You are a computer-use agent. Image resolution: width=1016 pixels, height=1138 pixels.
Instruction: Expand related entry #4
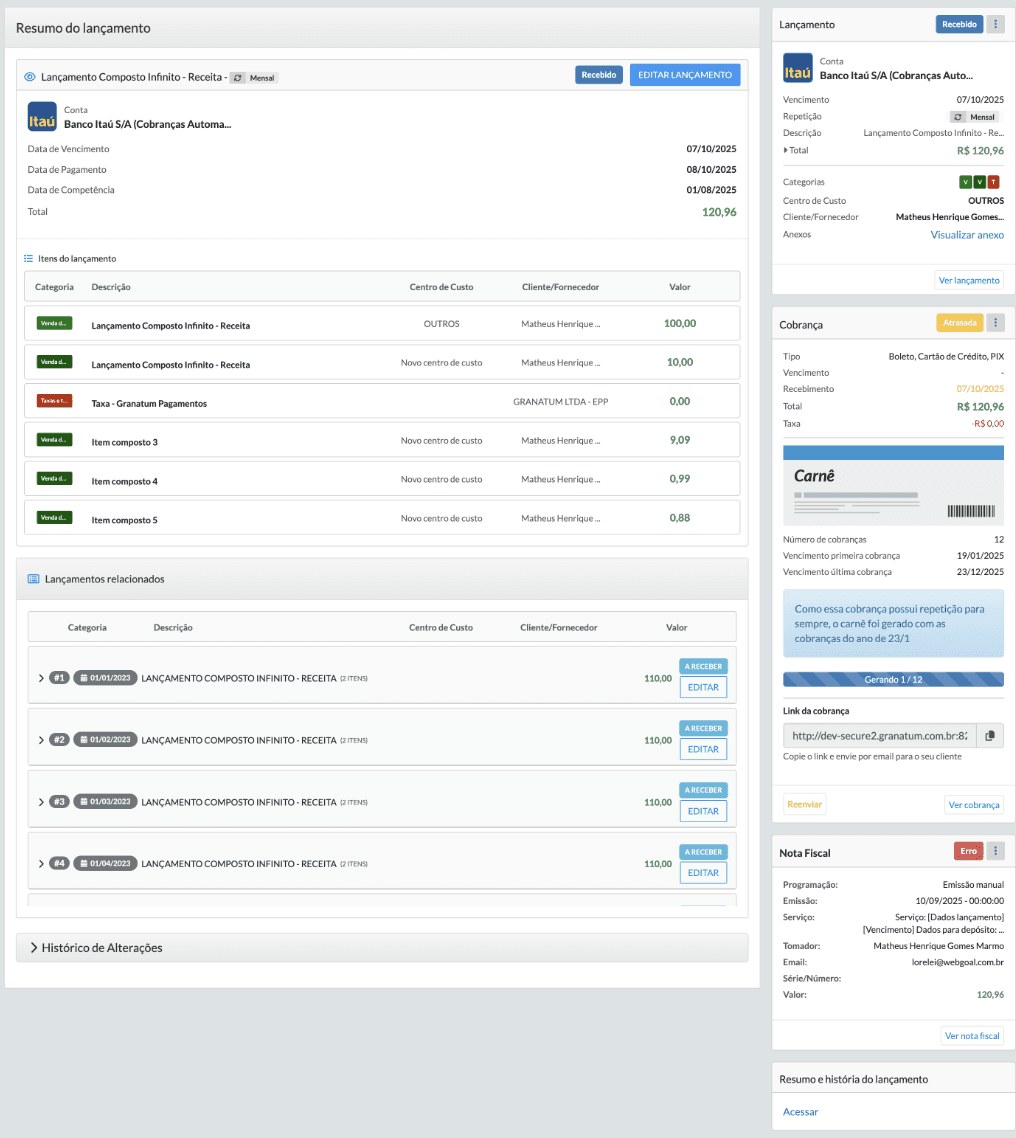tap(41, 864)
